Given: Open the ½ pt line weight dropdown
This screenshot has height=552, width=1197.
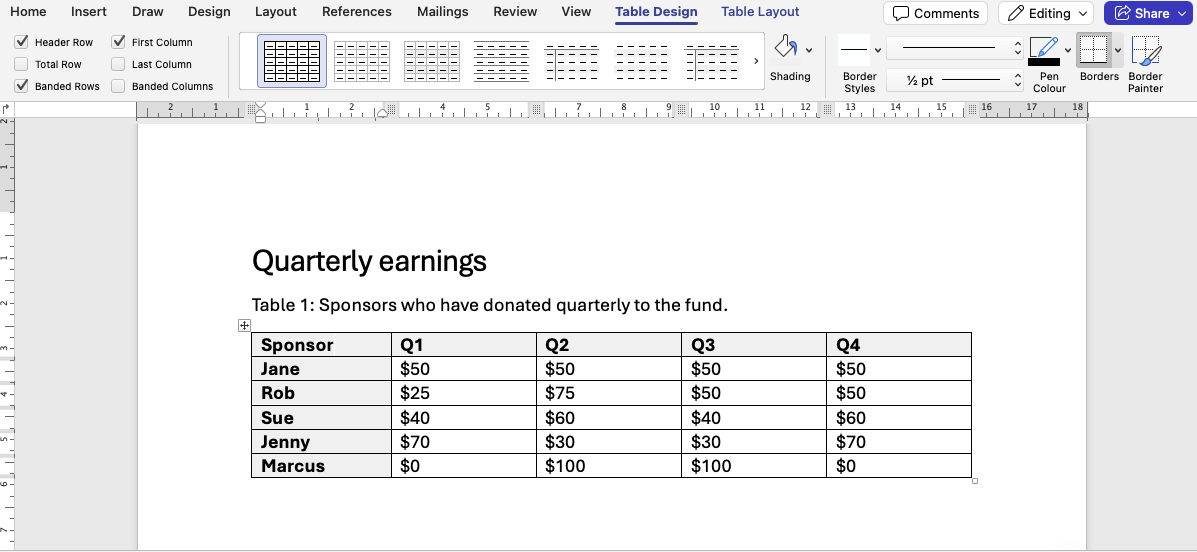Looking at the screenshot, I should point(954,80).
